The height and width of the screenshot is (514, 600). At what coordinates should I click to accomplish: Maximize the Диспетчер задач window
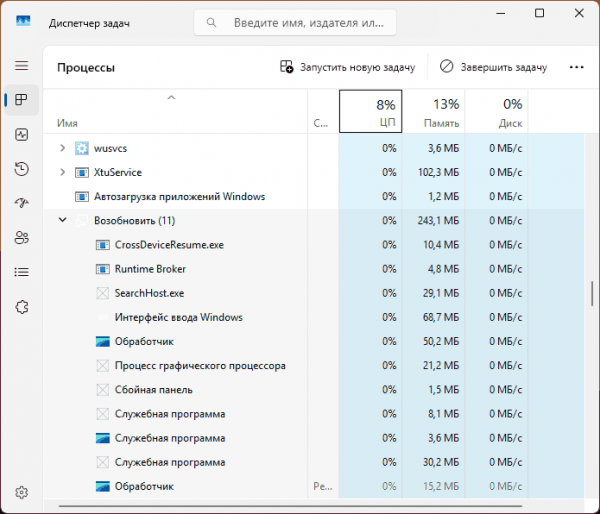pos(540,13)
